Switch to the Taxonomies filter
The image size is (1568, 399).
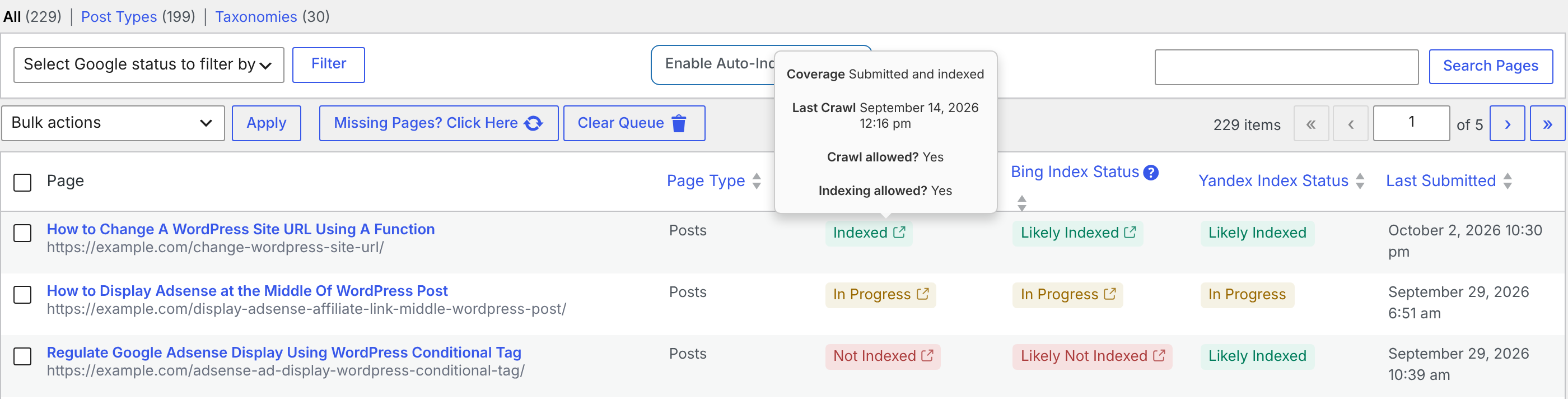(x=256, y=16)
